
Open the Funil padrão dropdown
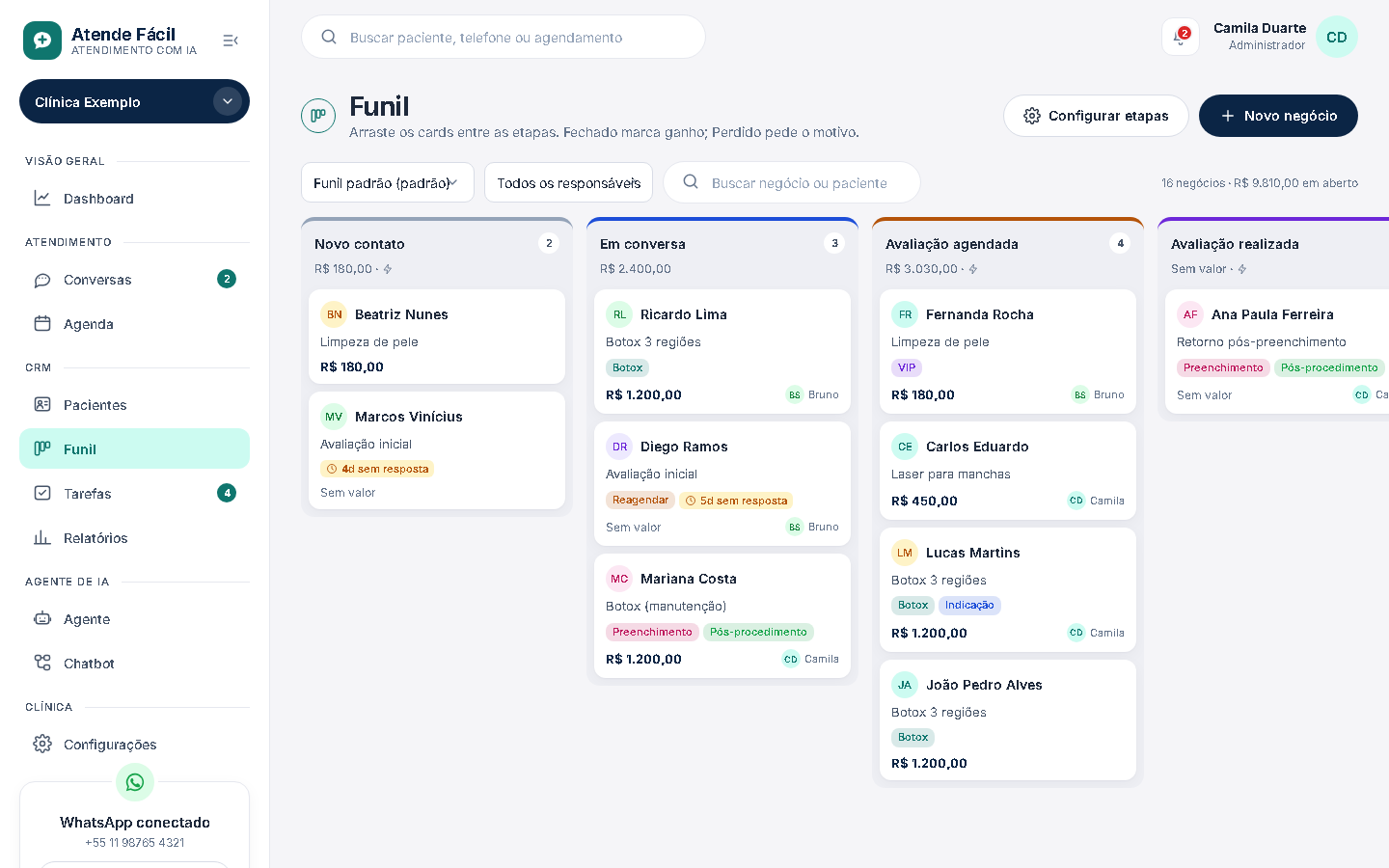(x=388, y=182)
